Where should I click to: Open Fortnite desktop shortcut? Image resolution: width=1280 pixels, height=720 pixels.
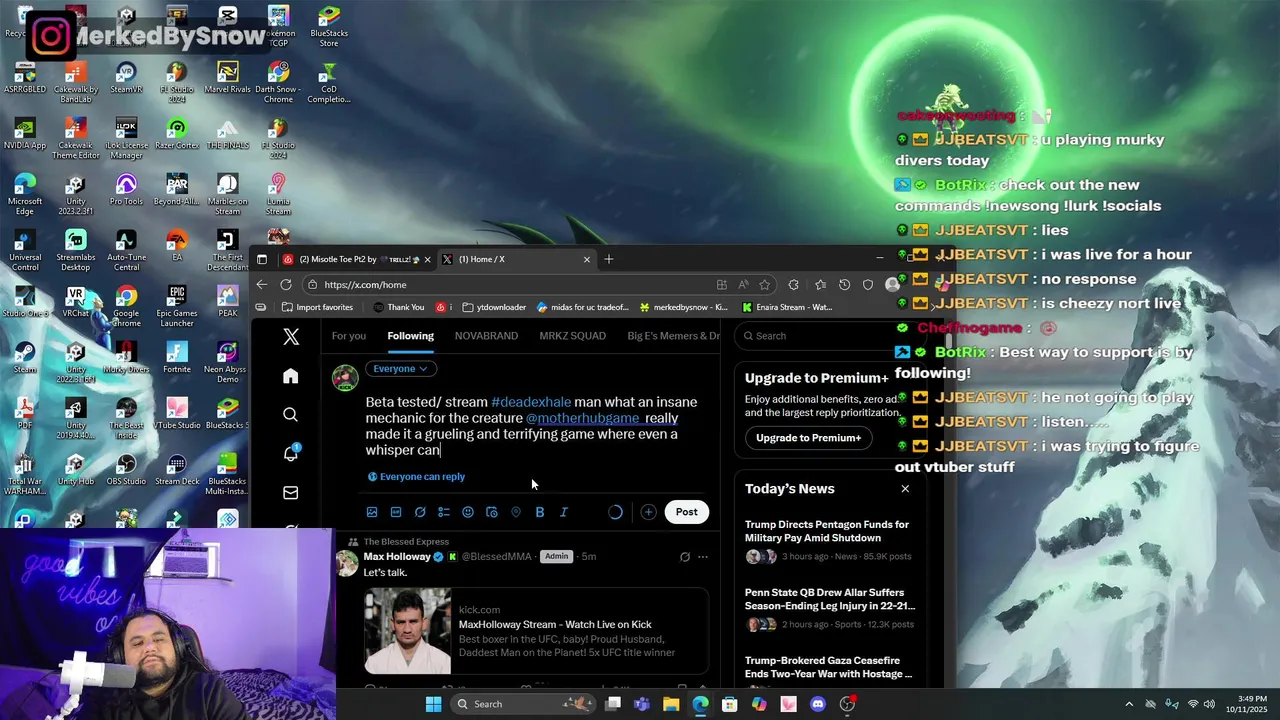click(177, 359)
